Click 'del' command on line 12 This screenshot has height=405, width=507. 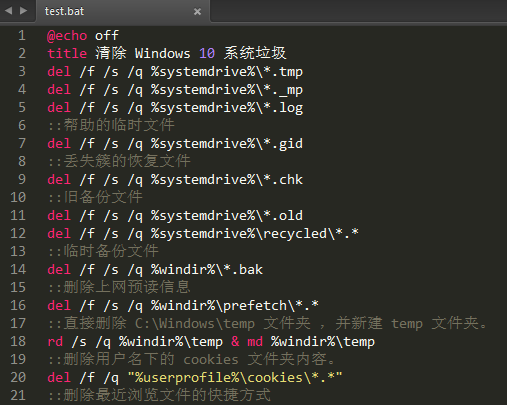point(59,233)
